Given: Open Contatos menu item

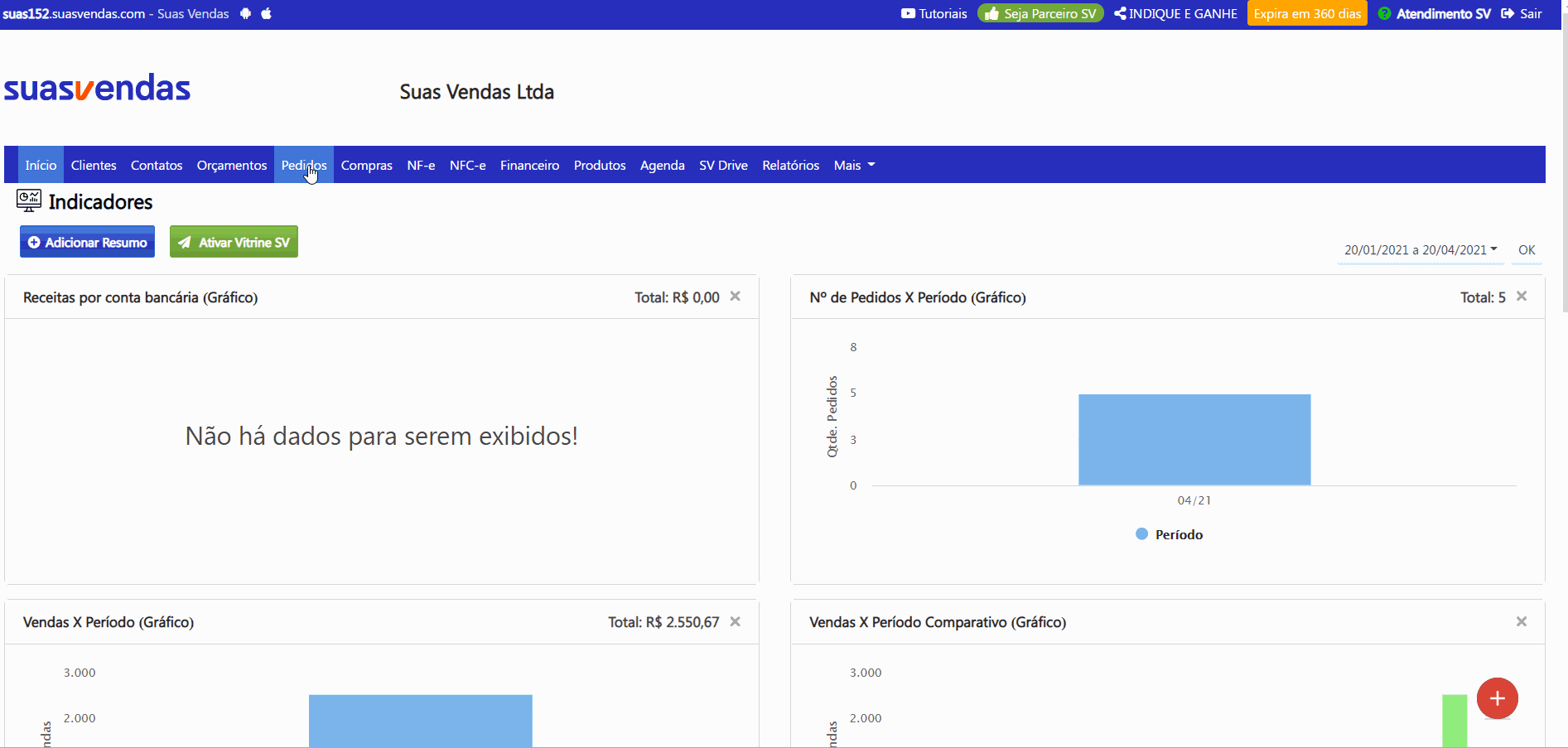Looking at the screenshot, I should click(x=157, y=165).
